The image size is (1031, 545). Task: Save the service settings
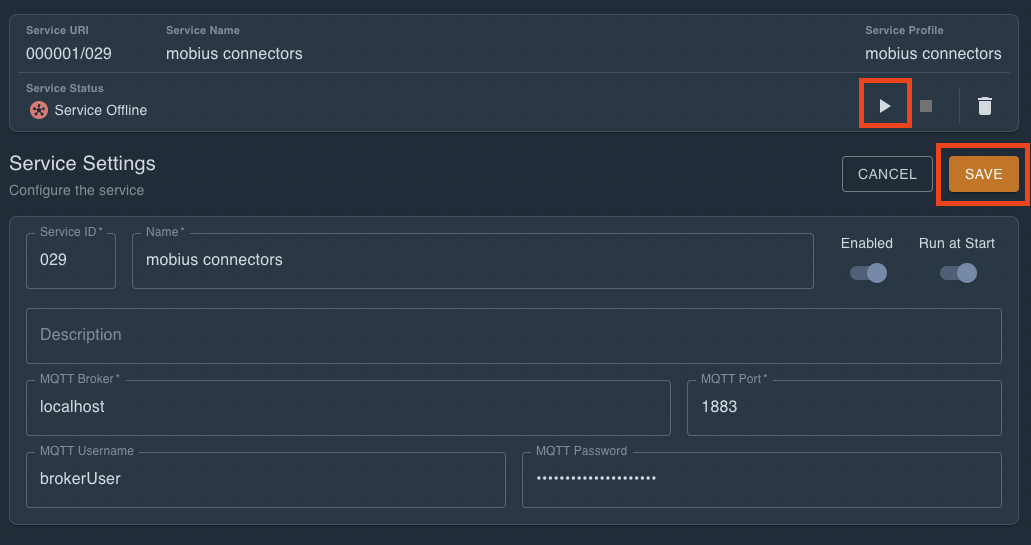[x=983, y=174]
